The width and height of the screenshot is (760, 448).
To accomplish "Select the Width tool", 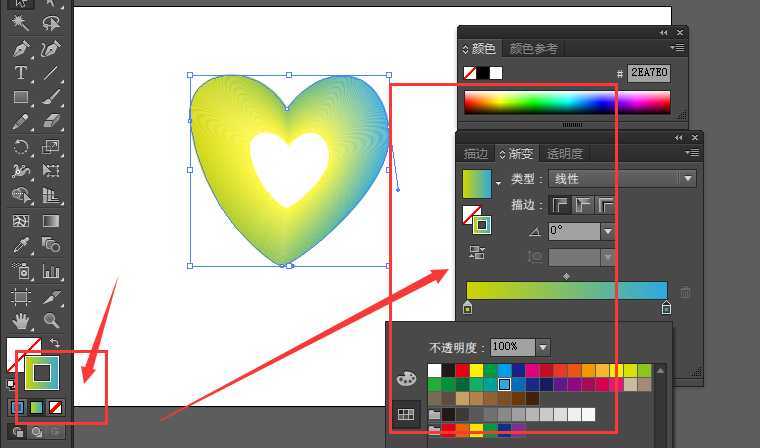I will point(20,171).
